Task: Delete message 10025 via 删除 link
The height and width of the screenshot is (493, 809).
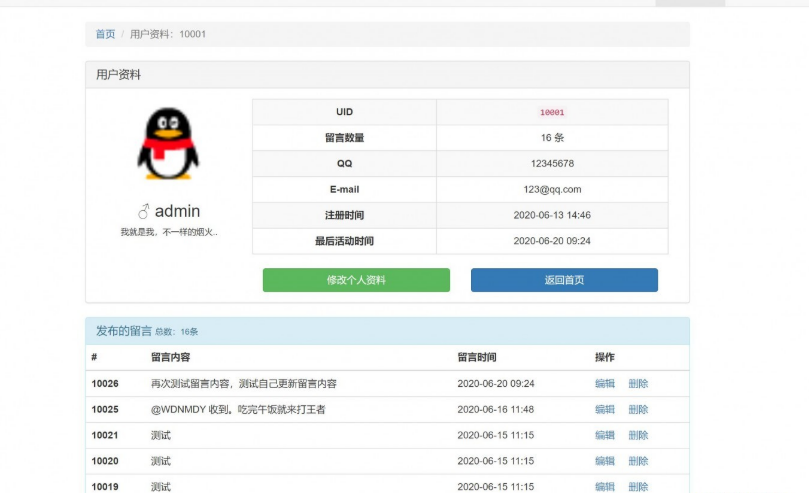Action: pos(638,409)
